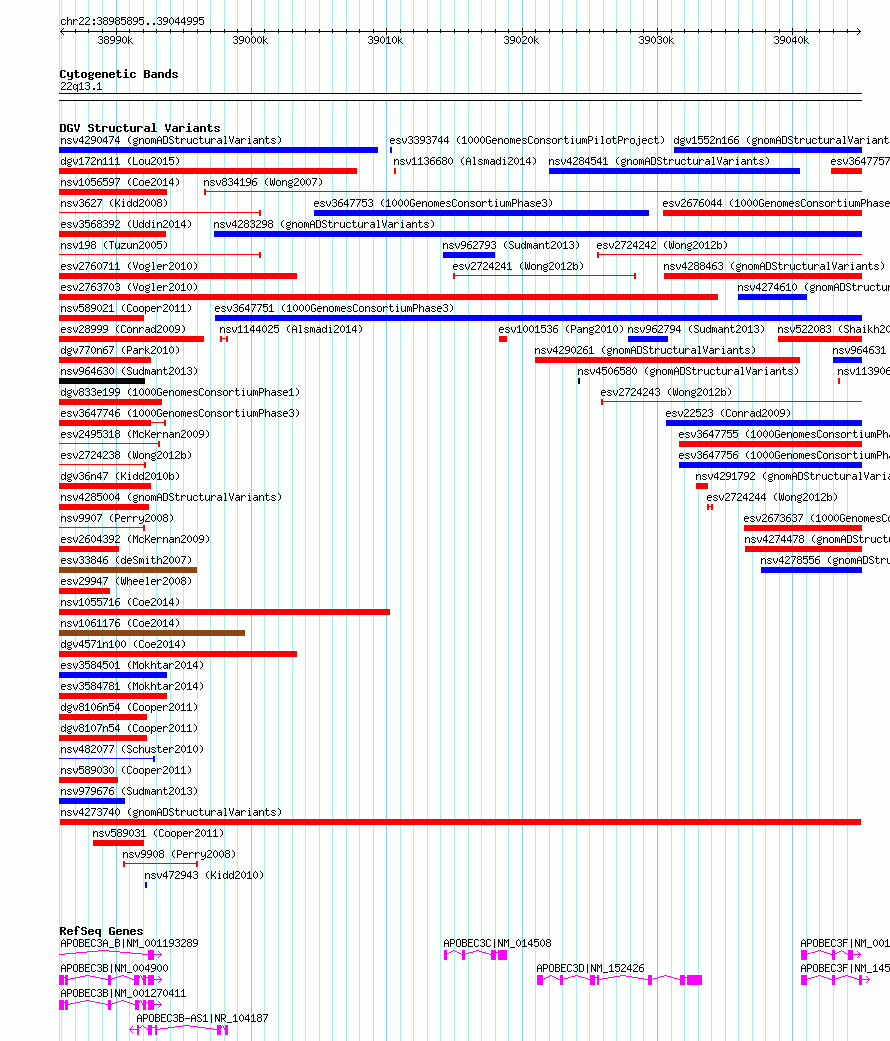Screen dimensions: 890x1041
Task: Select esv3568392 (Uddin2014) label
Action: 126,224
